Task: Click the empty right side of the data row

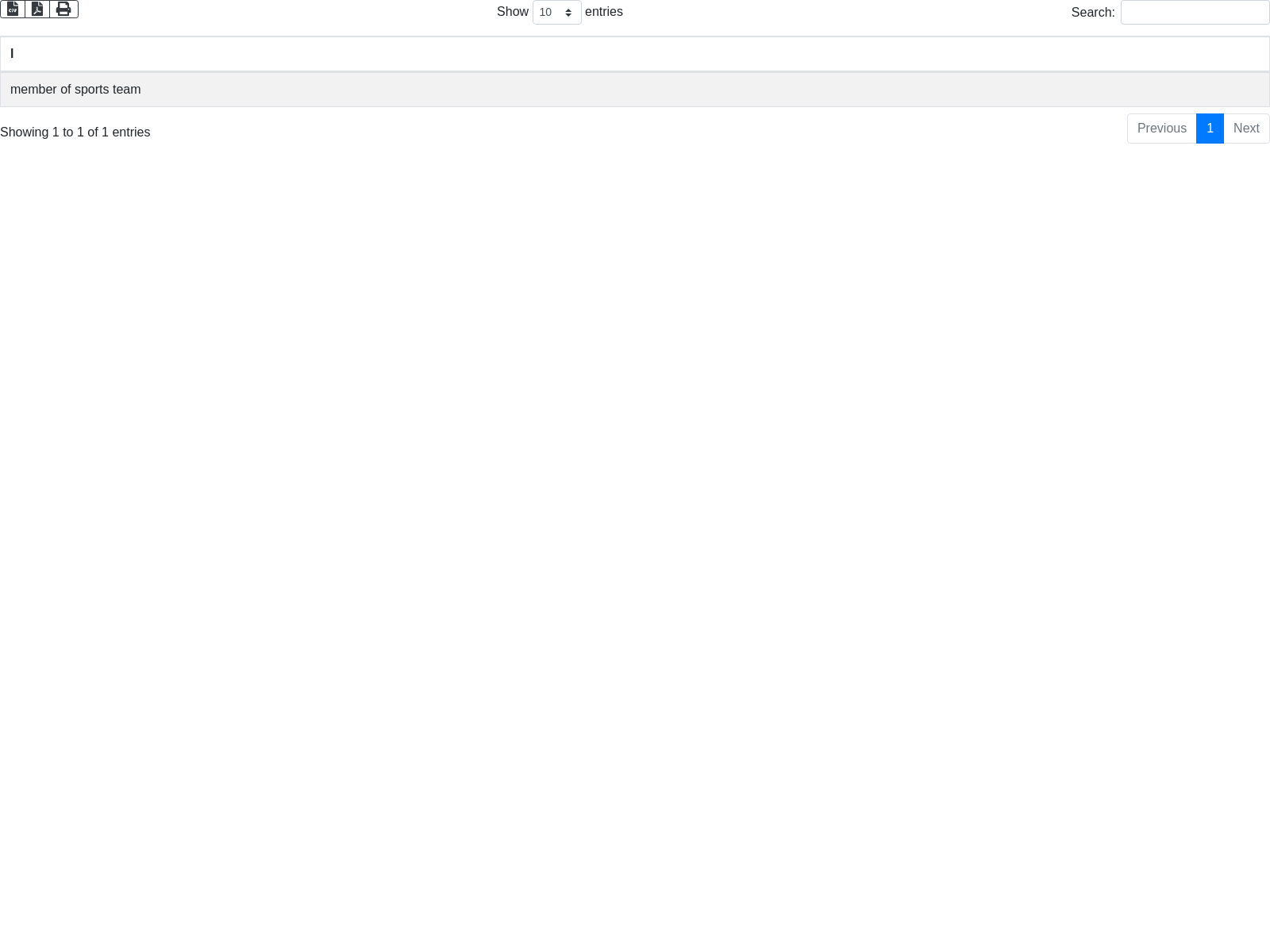Action: (x=952, y=90)
